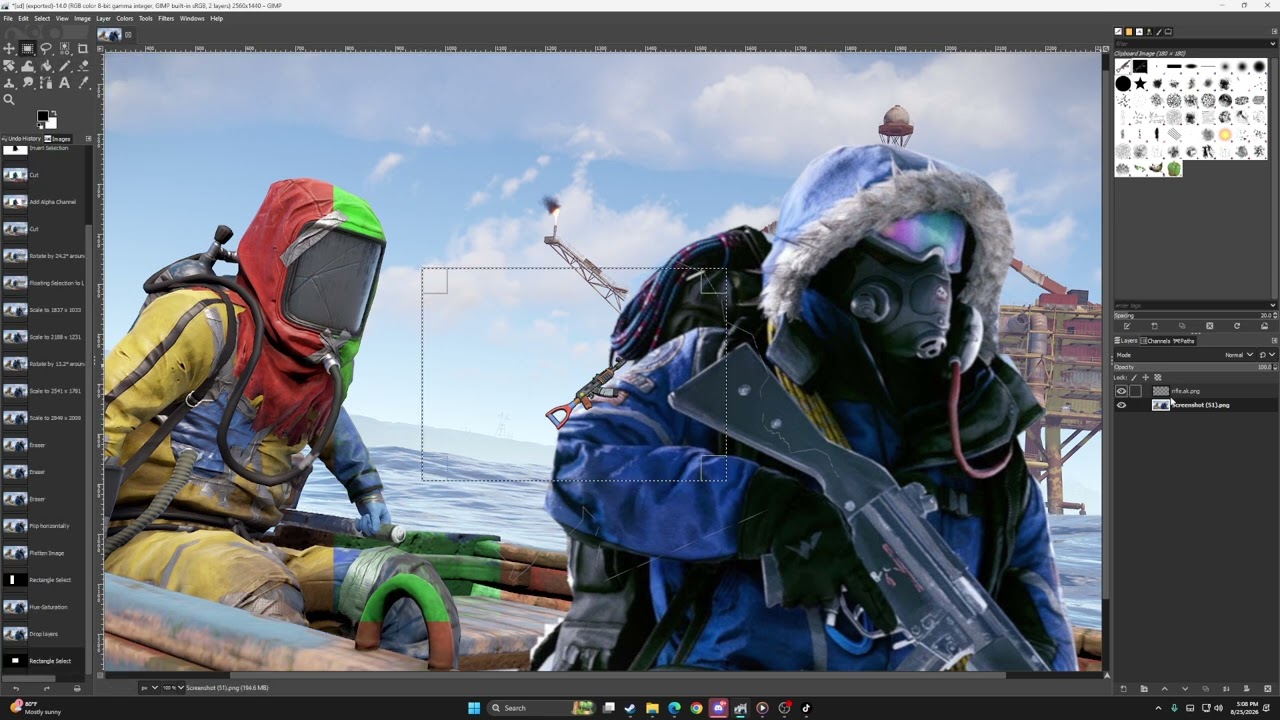Open the Filters menu

pyautogui.click(x=166, y=18)
